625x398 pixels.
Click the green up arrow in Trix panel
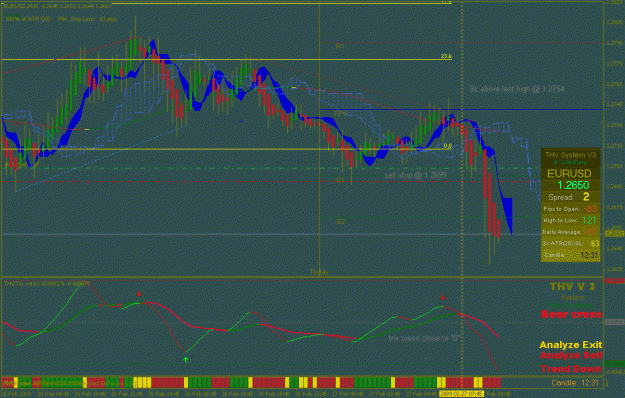click(185, 360)
